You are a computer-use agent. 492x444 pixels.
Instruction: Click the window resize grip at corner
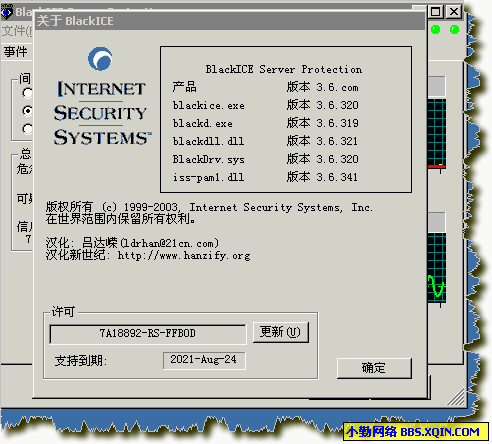coord(455,397)
